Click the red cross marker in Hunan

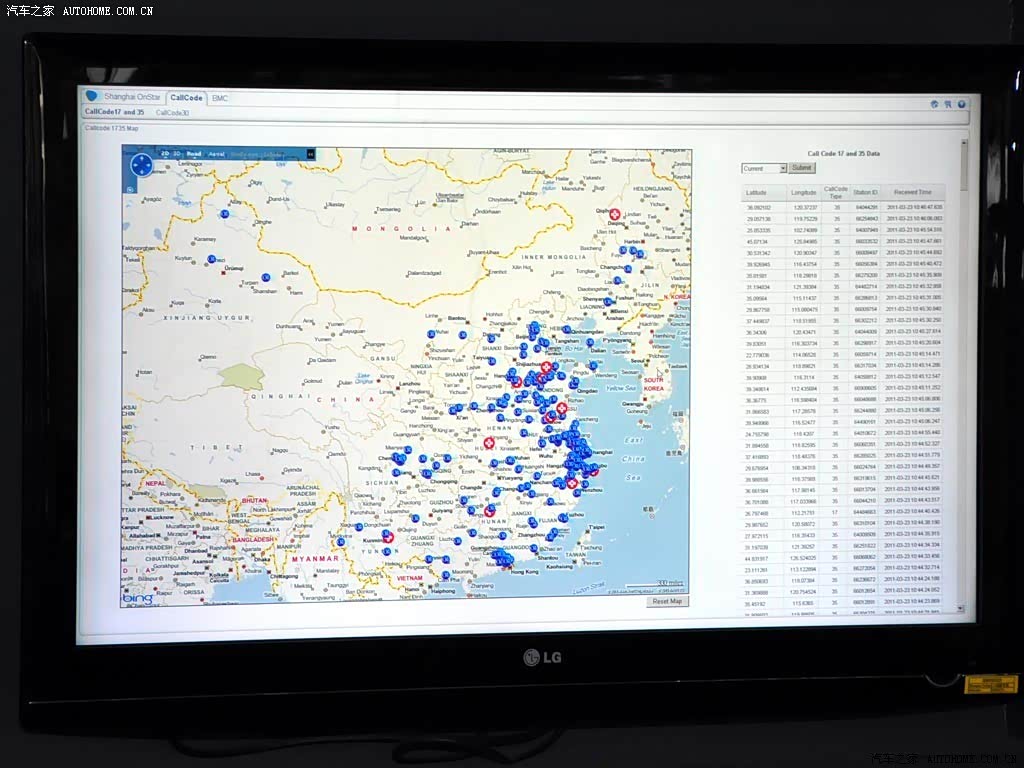[x=489, y=511]
